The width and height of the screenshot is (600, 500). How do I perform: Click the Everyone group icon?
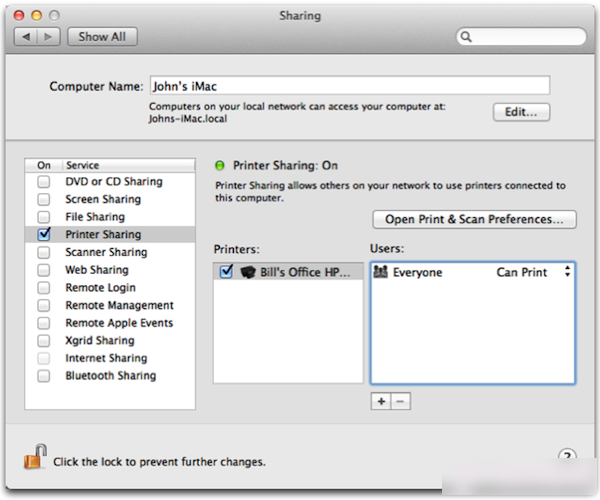coord(380,272)
